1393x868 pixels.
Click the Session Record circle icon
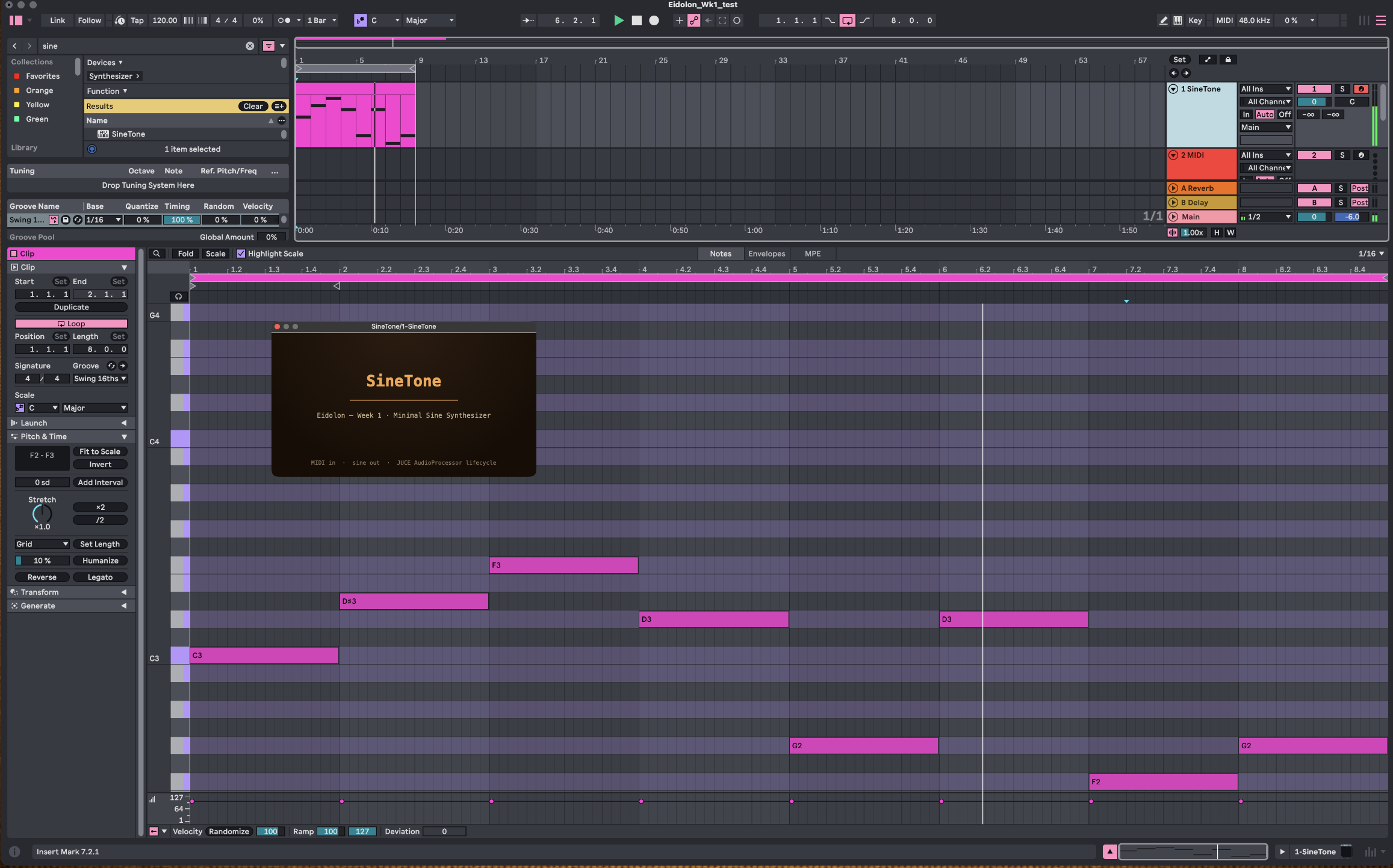737,20
